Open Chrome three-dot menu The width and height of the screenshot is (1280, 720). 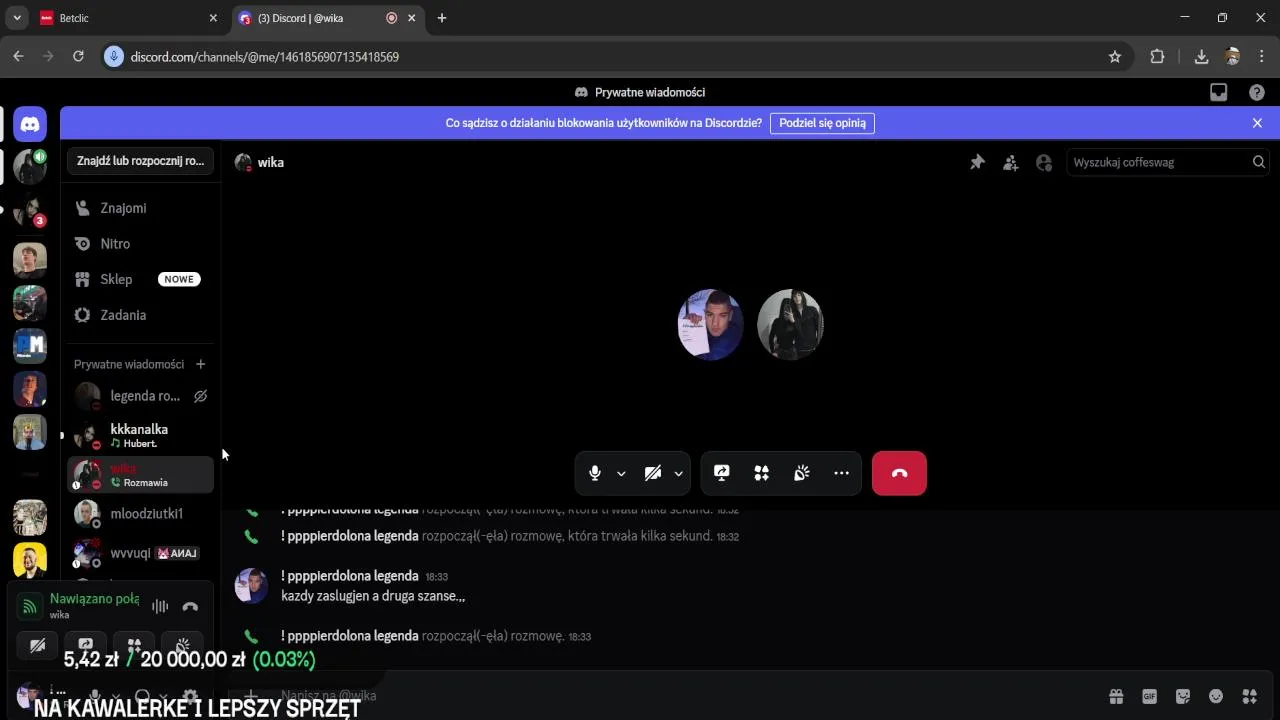(1262, 57)
